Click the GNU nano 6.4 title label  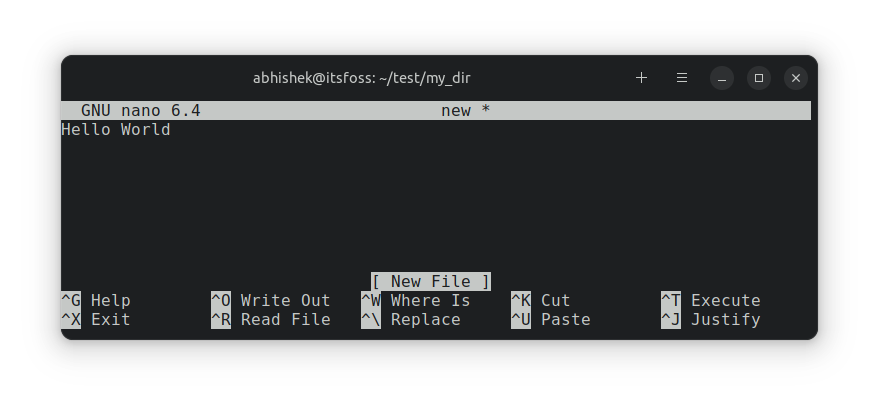click(141, 111)
